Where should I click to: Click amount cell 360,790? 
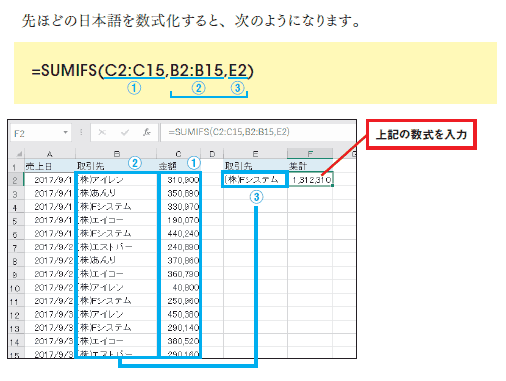click(x=180, y=274)
